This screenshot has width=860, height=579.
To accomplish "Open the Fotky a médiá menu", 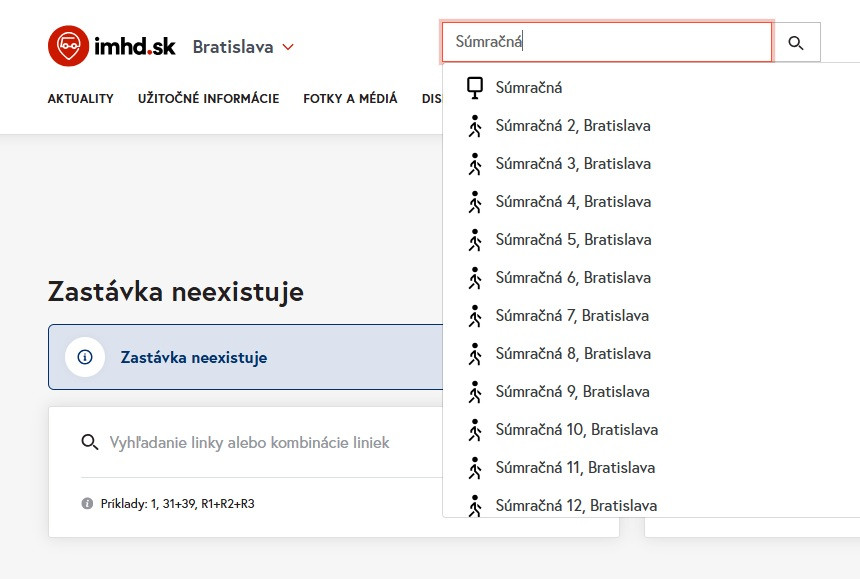I will coord(350,99).
